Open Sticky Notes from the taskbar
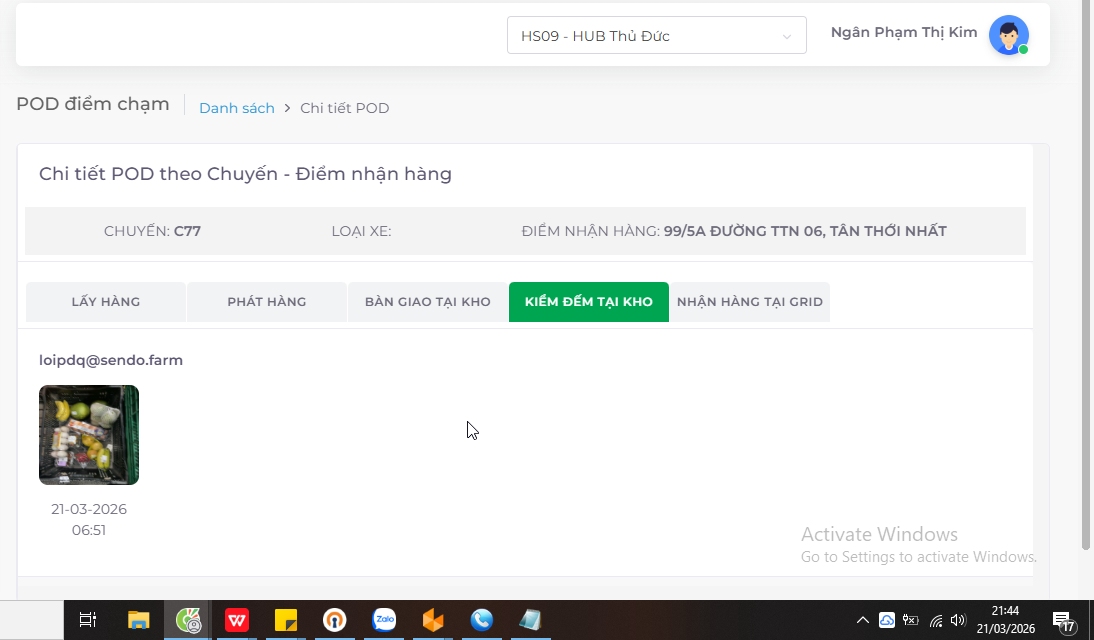 (x=286, y=620)
